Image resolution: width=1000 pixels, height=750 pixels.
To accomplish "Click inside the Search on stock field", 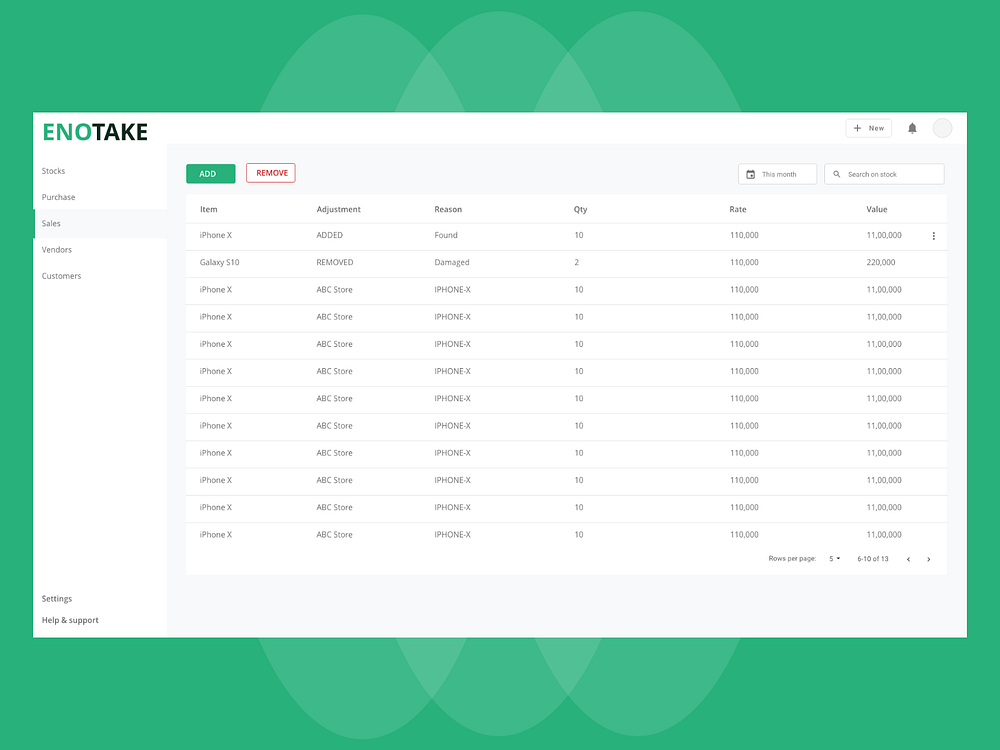I will (890, 174).
